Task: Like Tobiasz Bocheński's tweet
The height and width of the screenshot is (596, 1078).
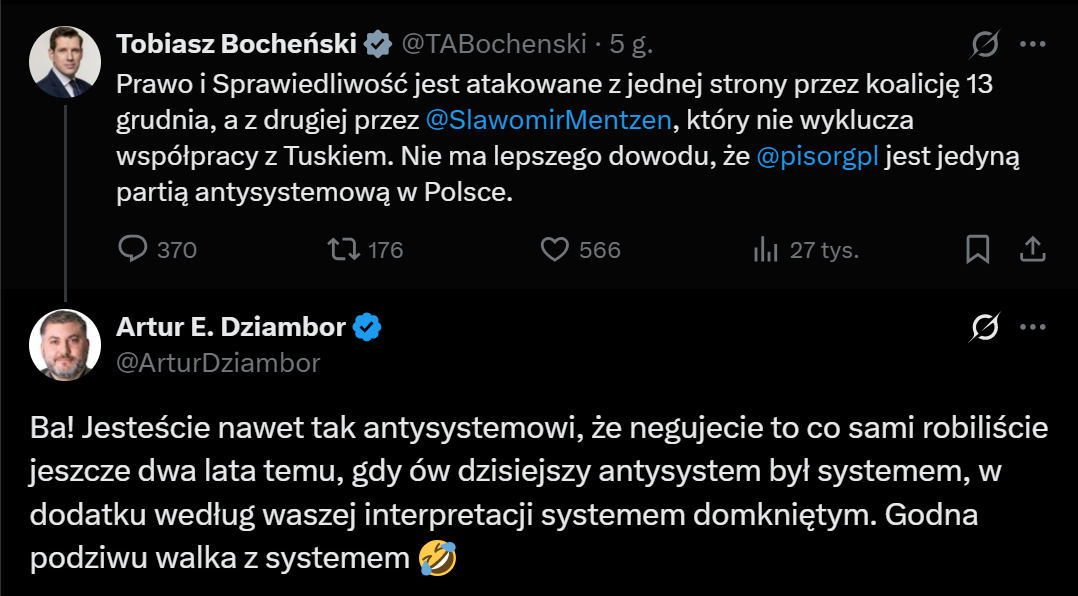Action: click(x=555, y=249)
